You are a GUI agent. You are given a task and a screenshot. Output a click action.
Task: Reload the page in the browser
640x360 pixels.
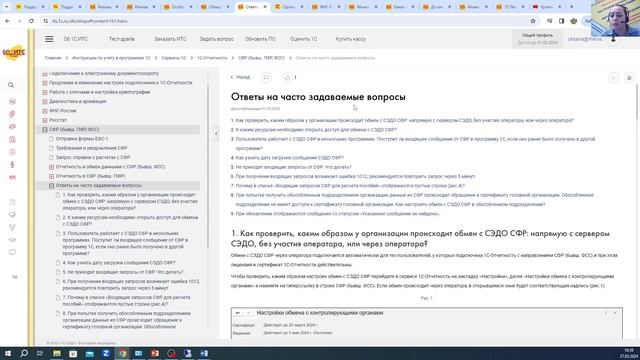[31, 21]
